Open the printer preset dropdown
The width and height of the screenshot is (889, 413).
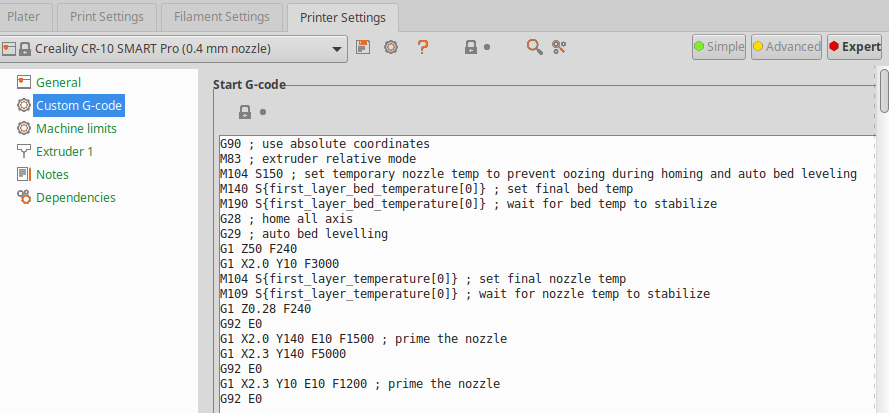tap(339, 47)
